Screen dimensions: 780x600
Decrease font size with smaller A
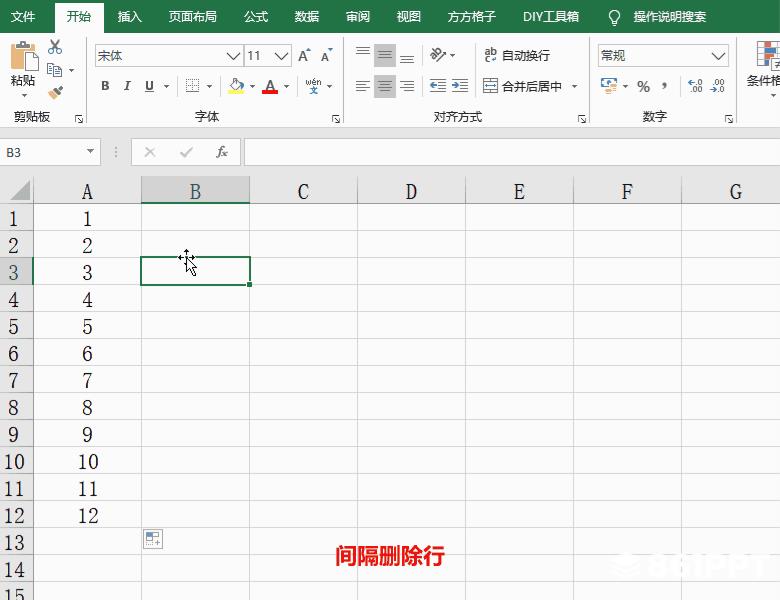click(326, 55)
